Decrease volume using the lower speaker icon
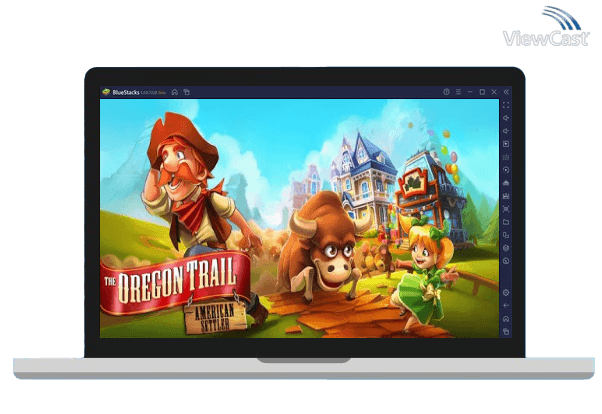 click(506, 131)
